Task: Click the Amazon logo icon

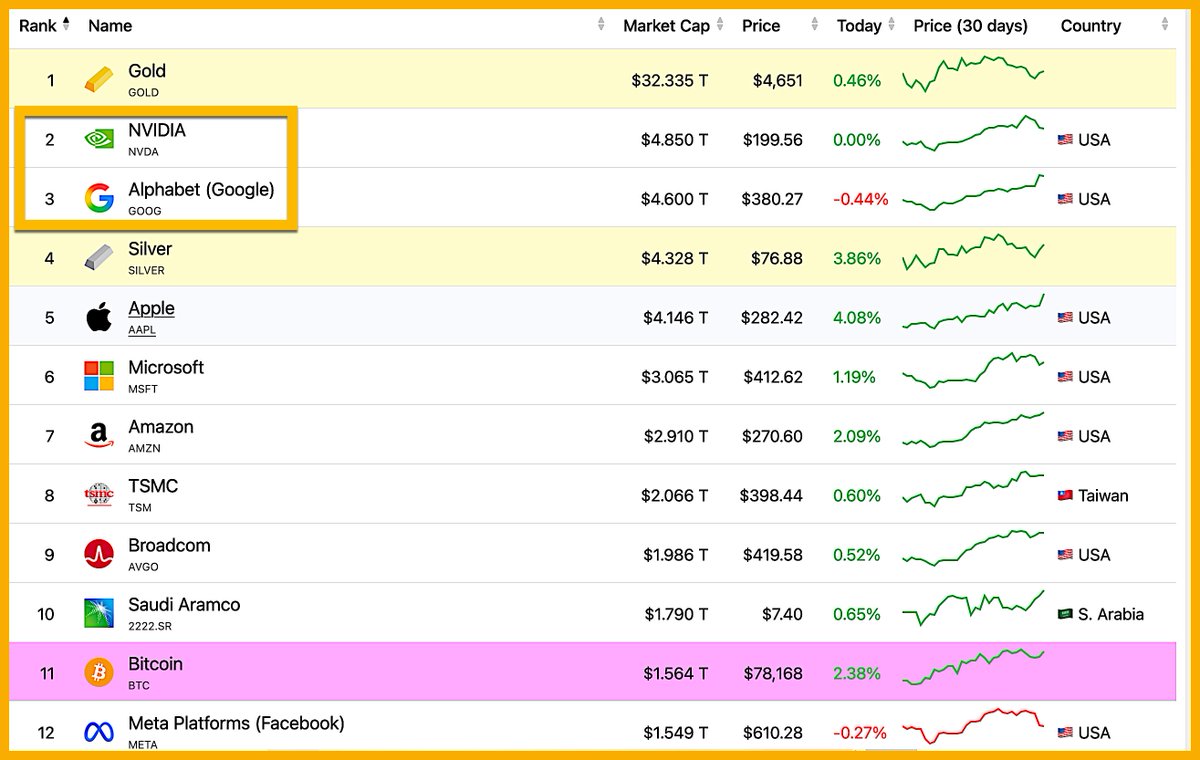Action: [x=98, y=435]
